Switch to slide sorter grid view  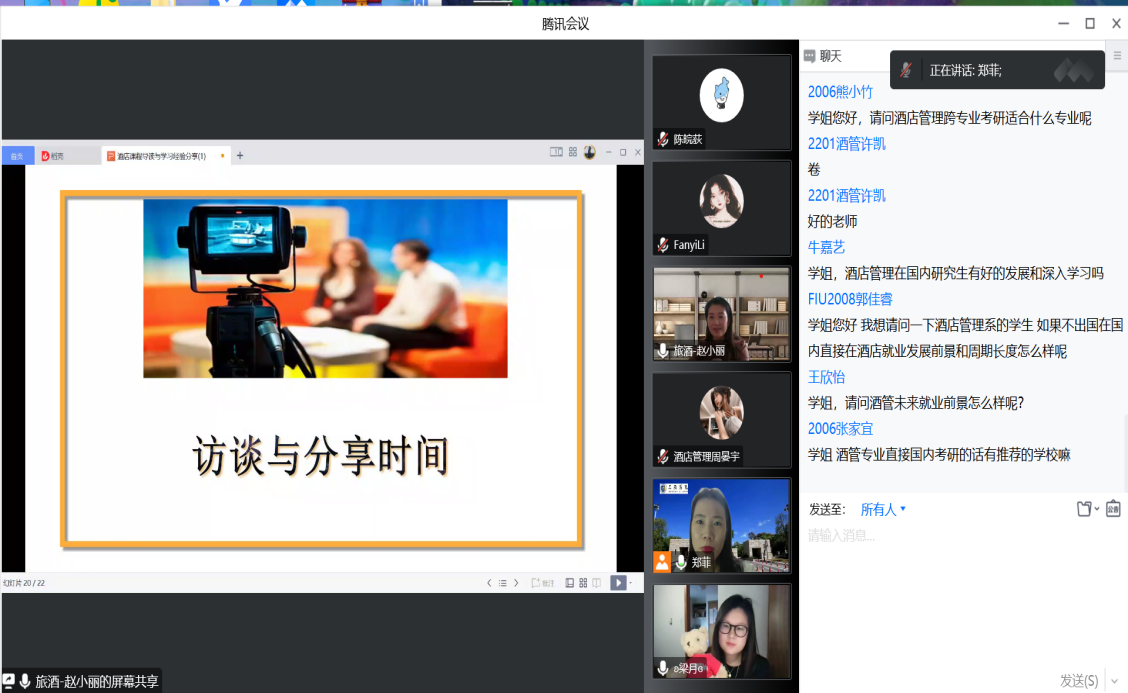583,583
